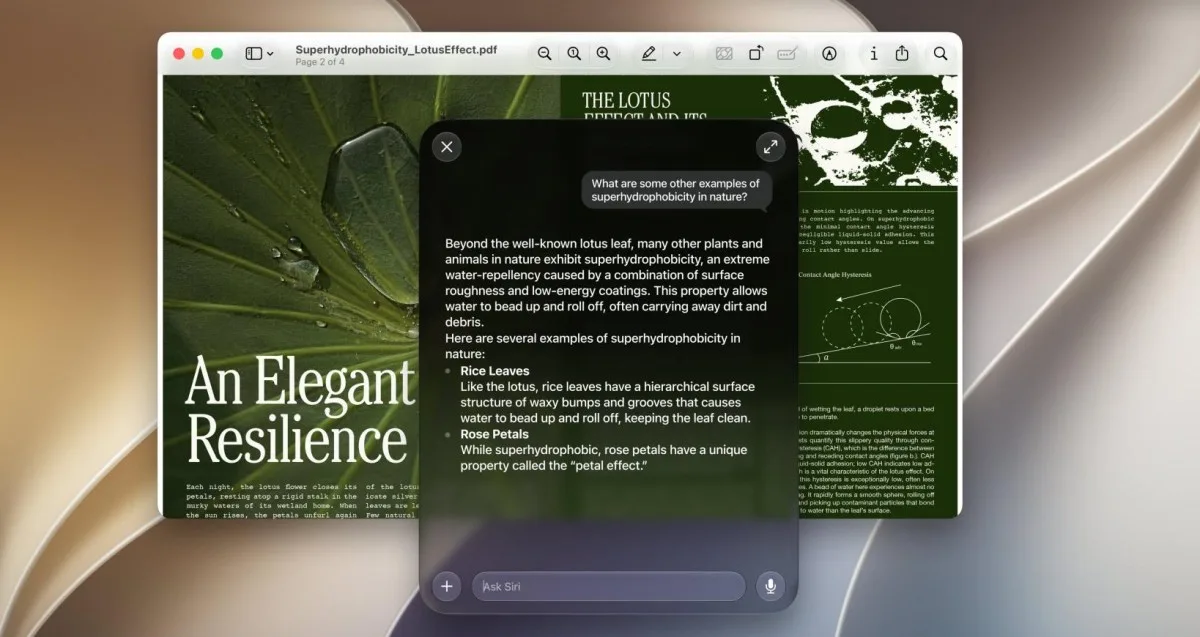Click the rotate page icon
Viewport: 1200px width, 637px height.
click(x=756, y=54)
